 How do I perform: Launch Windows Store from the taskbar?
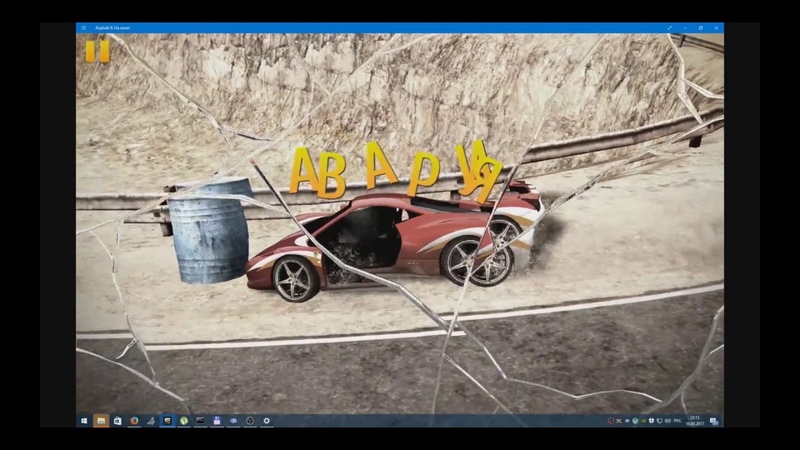pyautogui.click(x=117, y=421)
